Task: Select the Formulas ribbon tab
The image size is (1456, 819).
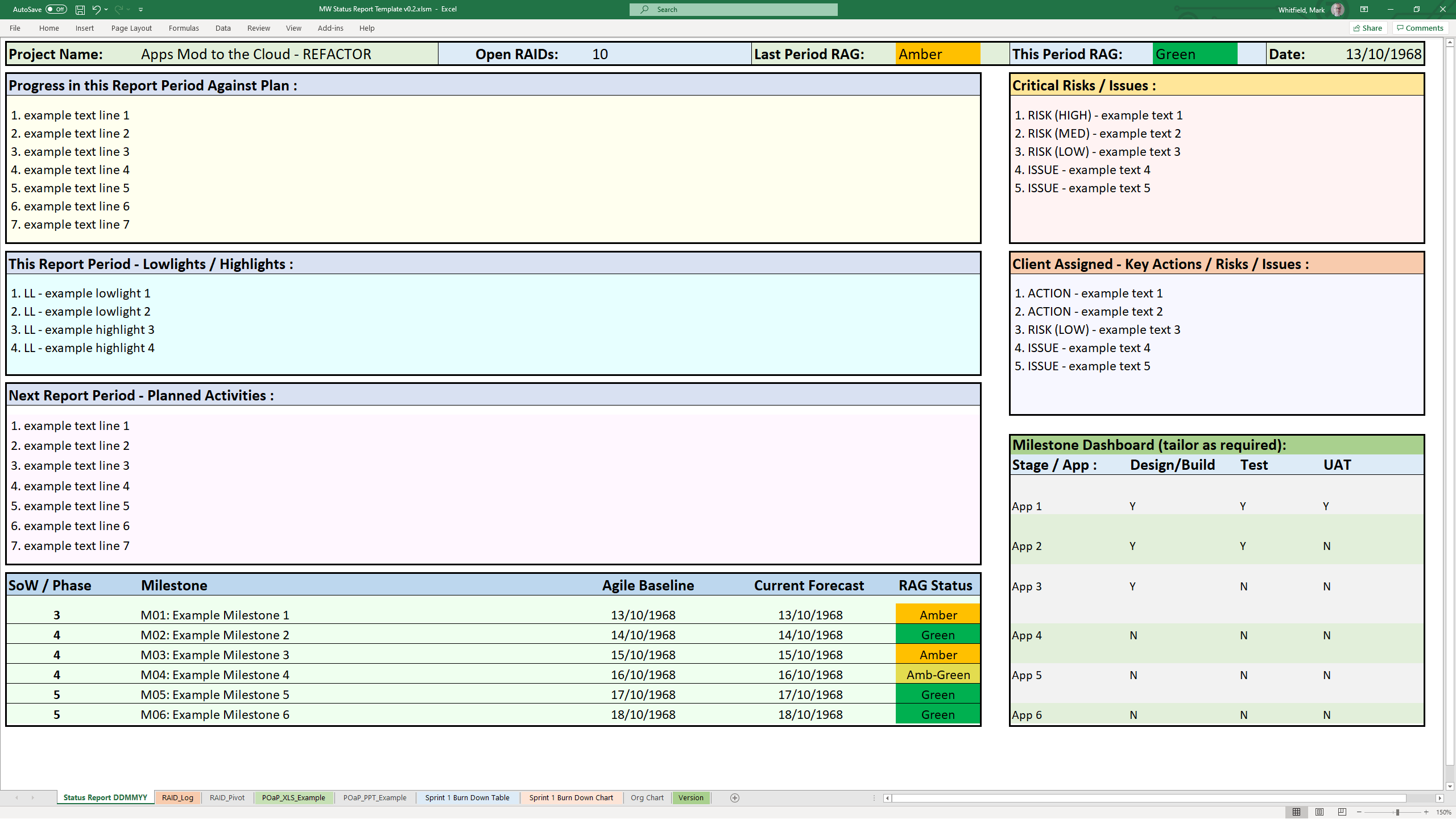Action: click(x=183, y=28)
